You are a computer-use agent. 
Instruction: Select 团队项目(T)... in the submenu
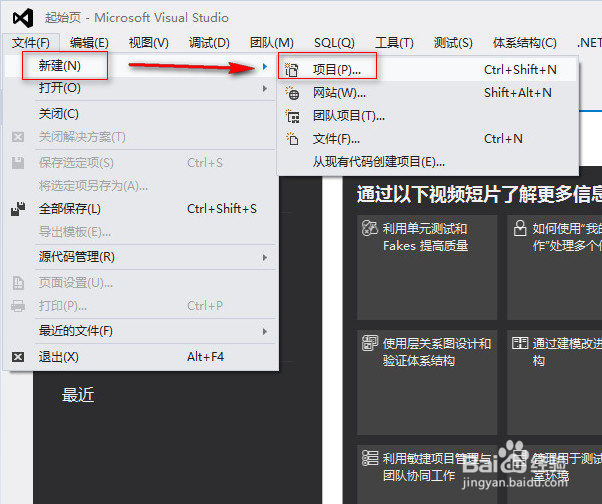click(x=428, y=116)
